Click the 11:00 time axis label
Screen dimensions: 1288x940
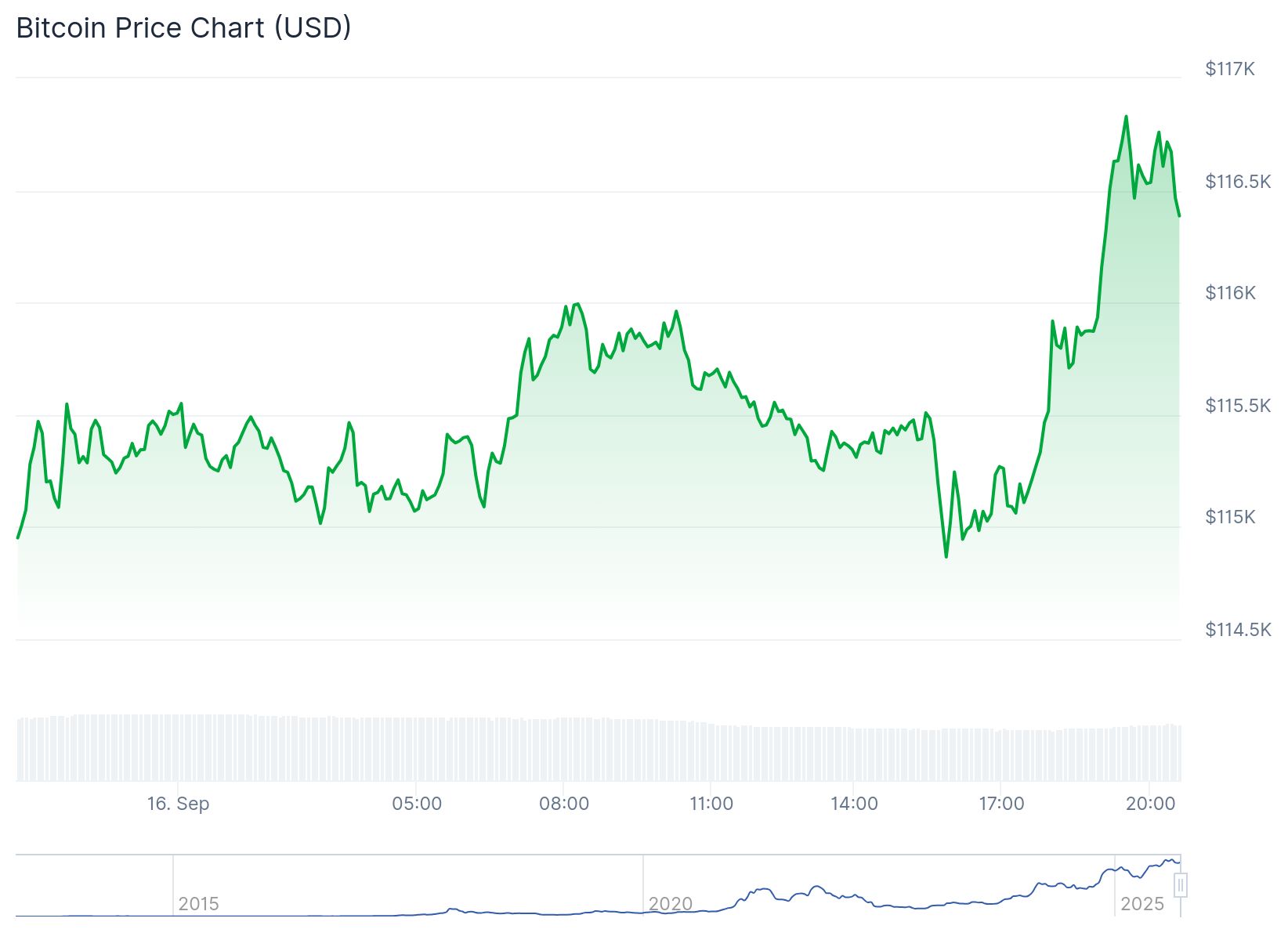(711, 804)
